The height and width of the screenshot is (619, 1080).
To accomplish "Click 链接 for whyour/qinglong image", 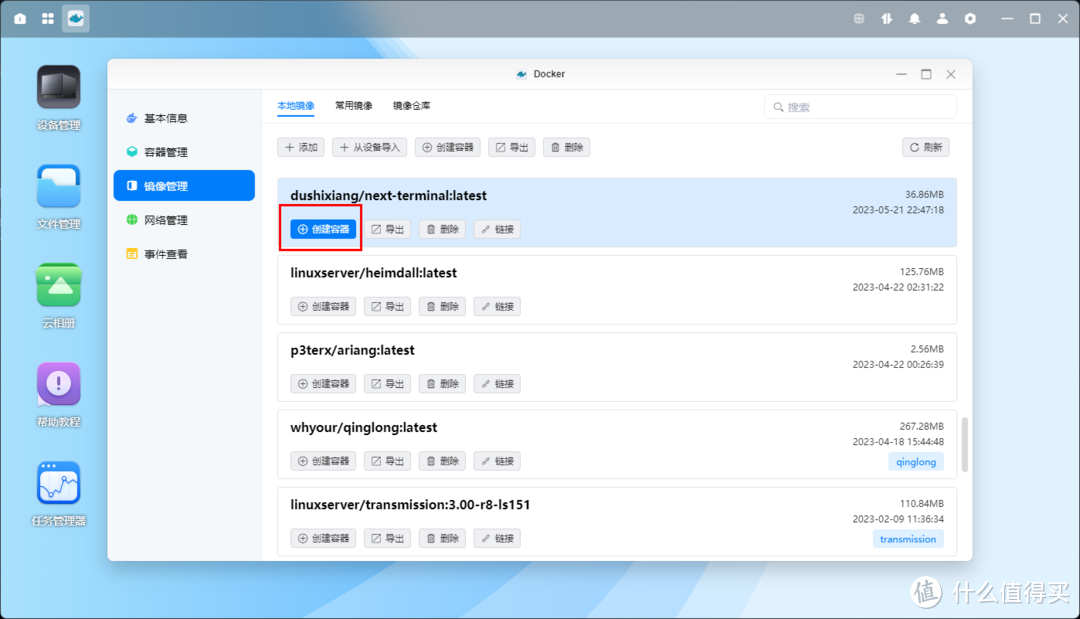I will [x=497, y=461].
